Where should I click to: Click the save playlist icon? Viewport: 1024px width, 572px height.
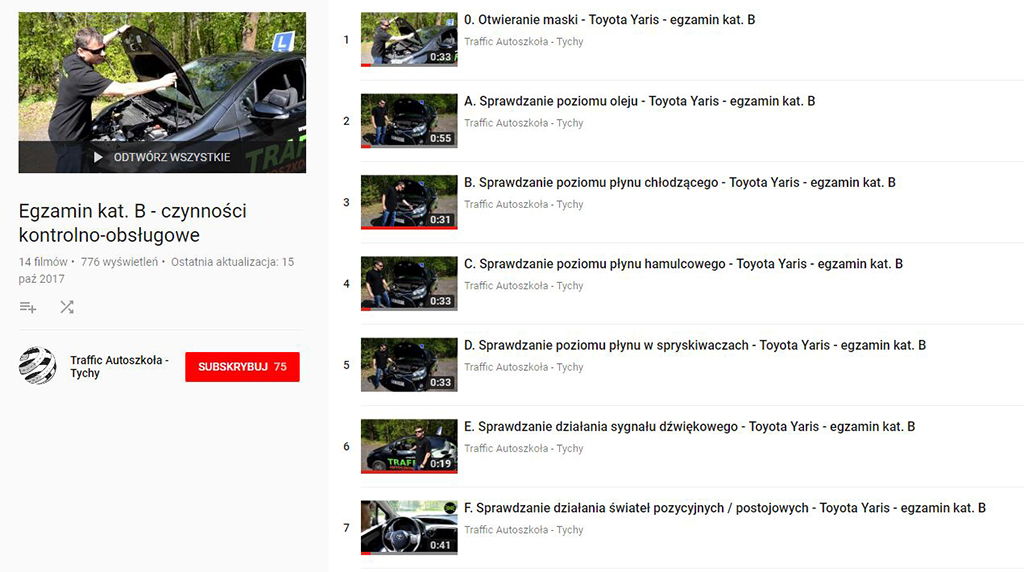click(28, 307)
